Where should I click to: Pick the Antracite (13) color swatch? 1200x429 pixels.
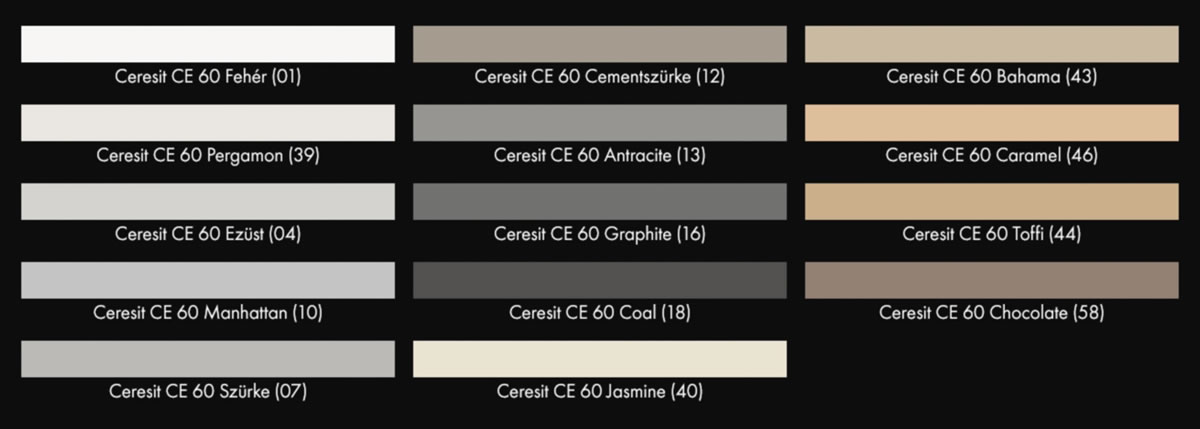point(600,123)
